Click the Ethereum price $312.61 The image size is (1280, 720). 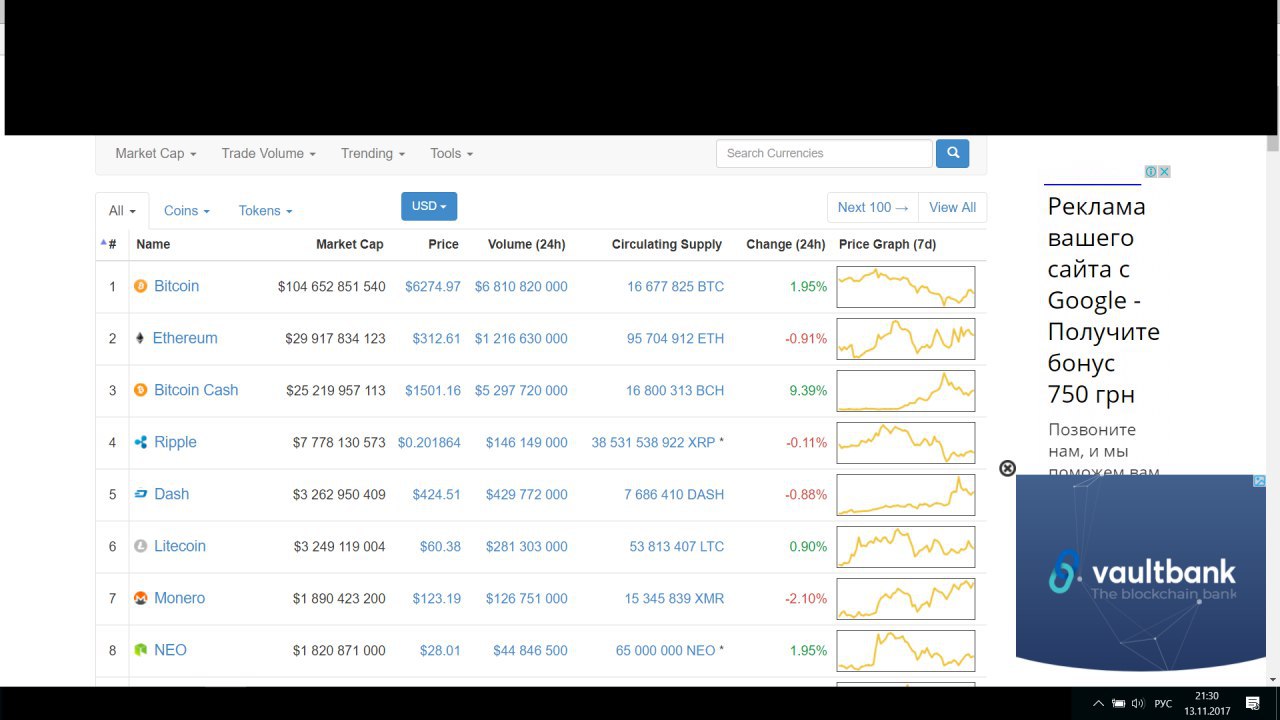point(437,338)
